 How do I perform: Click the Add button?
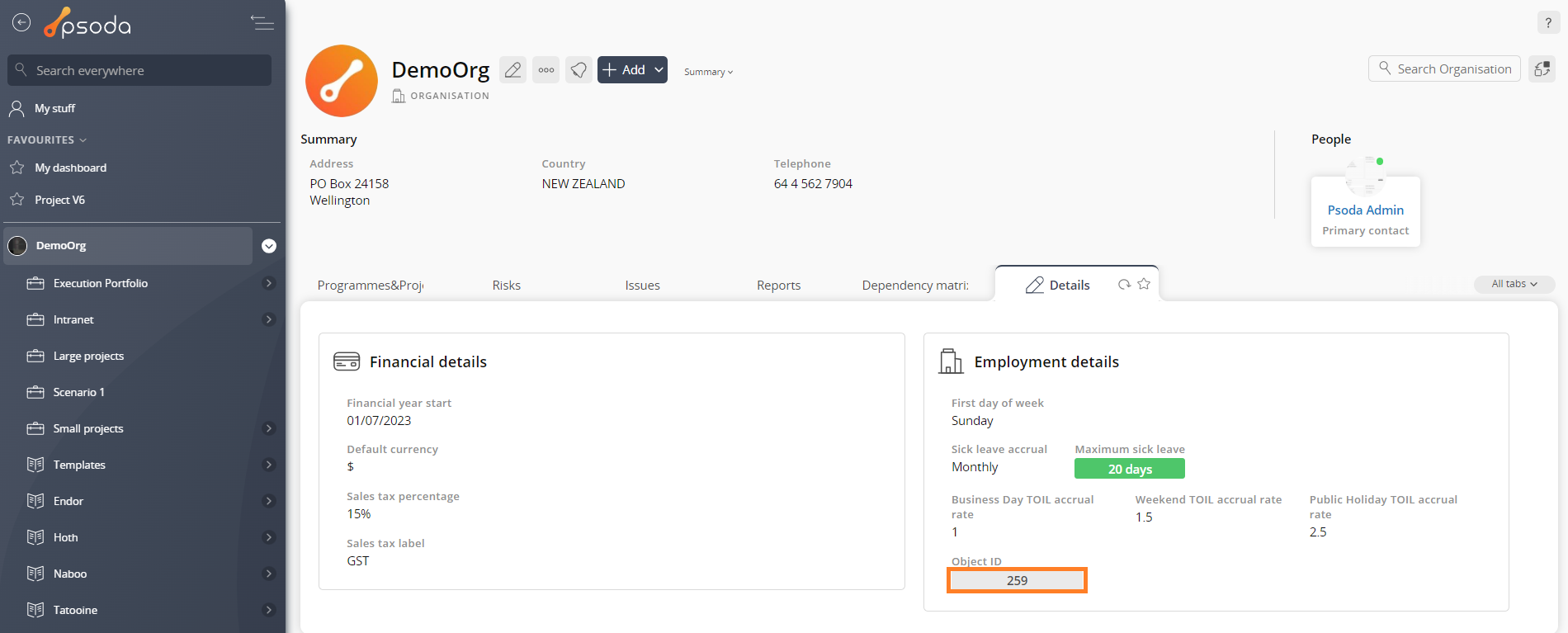pos(625,70)
